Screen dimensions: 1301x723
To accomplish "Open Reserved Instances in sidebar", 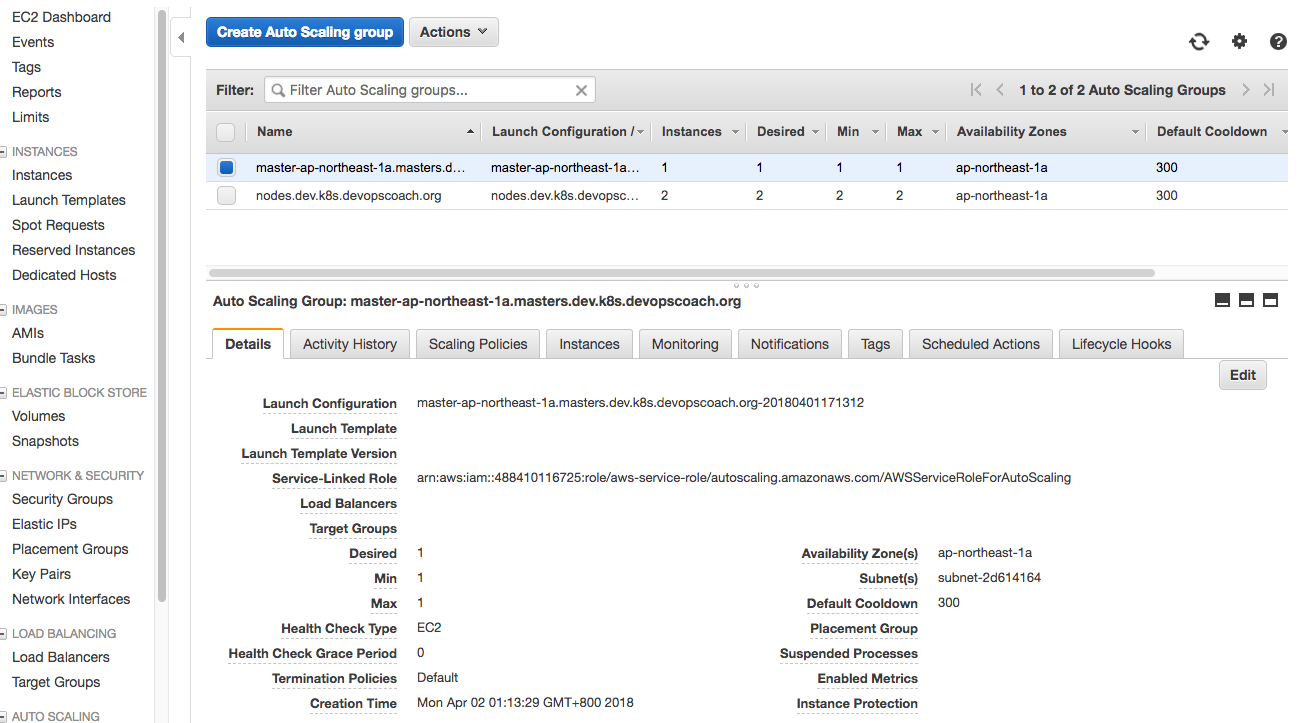I will pyautogui.click(x=73, y=250).
